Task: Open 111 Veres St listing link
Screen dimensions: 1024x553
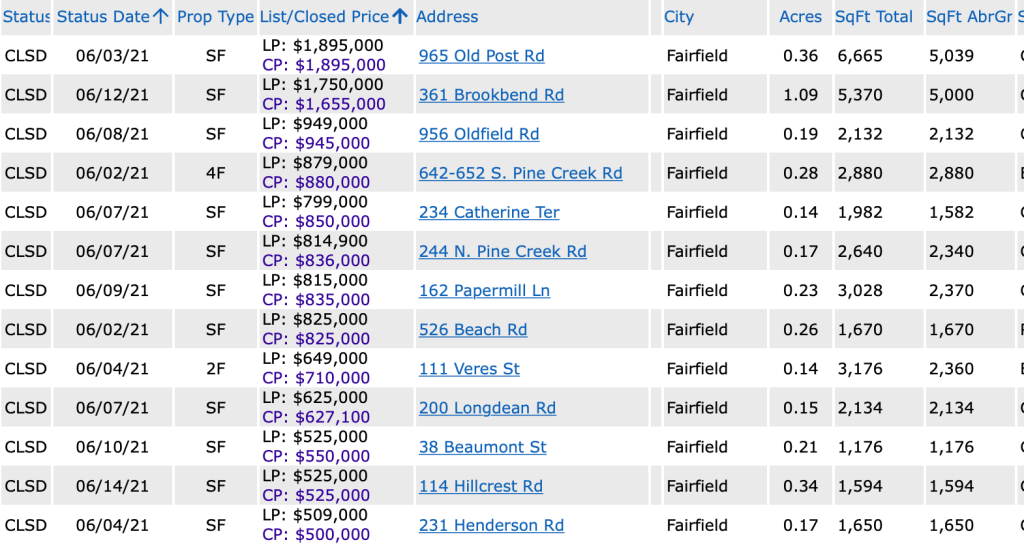Action: tap(469, 368)
